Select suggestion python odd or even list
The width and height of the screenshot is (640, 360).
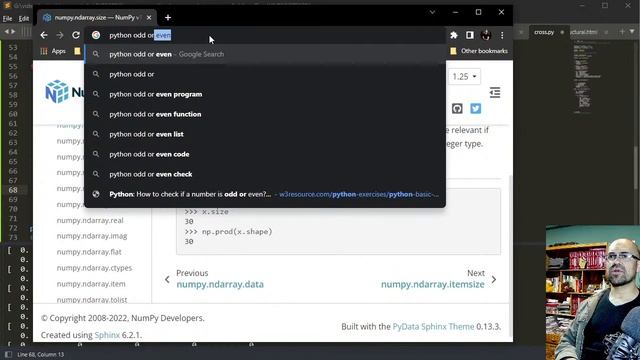point(265,134)
